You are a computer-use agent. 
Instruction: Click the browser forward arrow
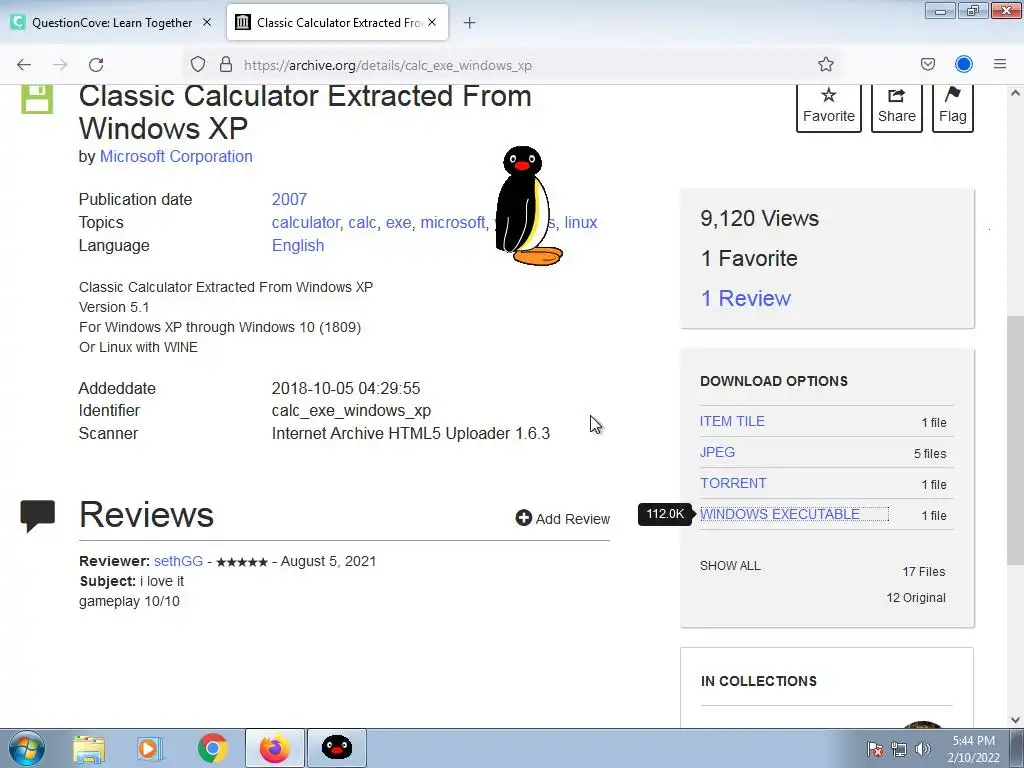pos(60,65)
